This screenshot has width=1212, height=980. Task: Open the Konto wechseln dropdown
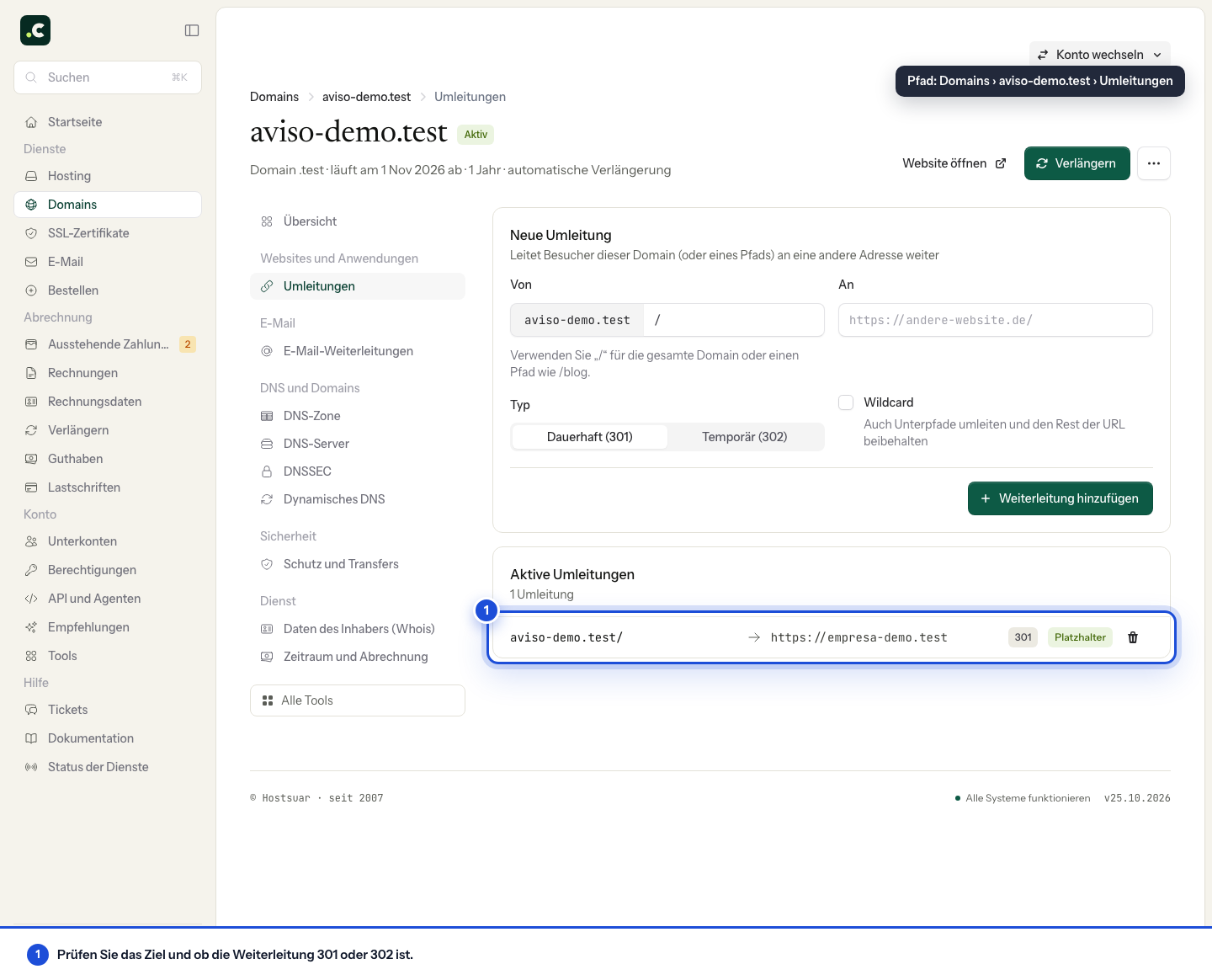pos(1100,55)
